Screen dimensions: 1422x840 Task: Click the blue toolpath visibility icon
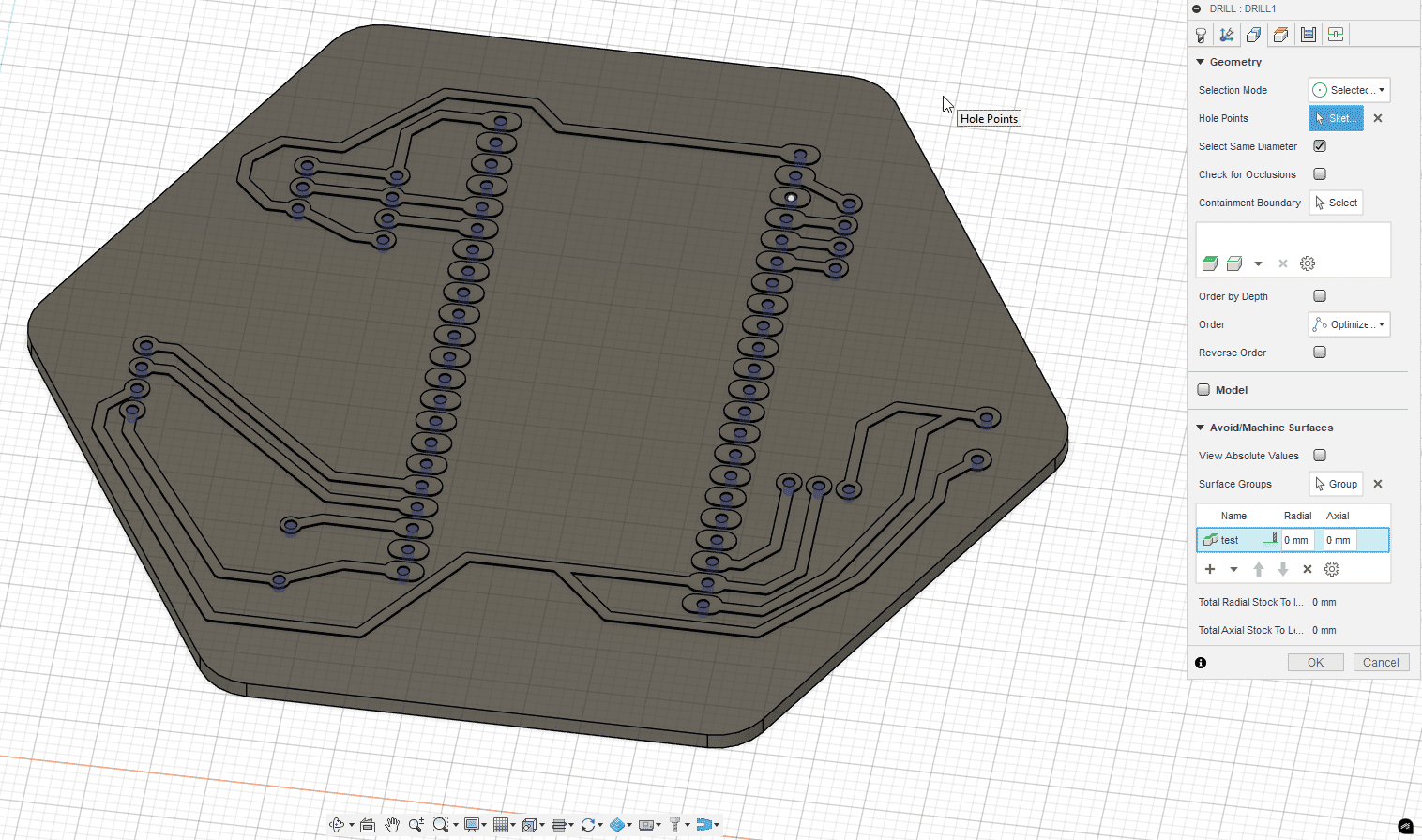pos(703,825)
